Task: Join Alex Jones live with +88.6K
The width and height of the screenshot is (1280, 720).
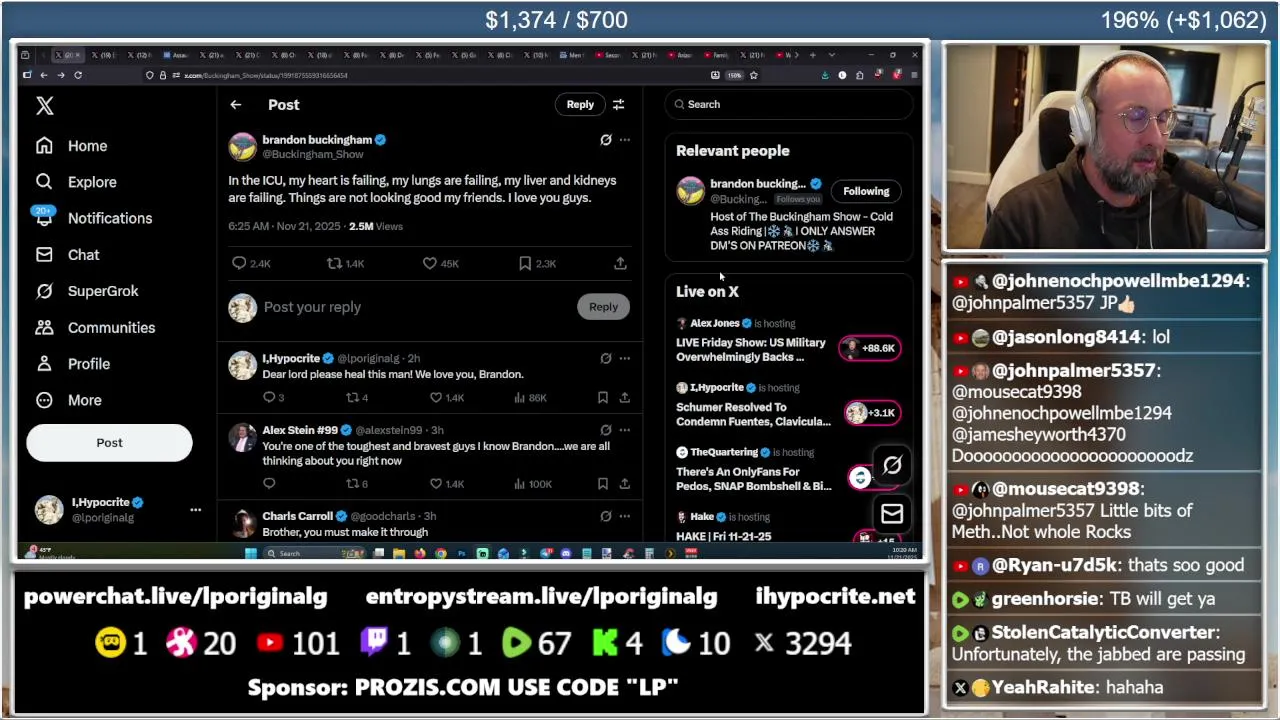Action: (870, 348)
